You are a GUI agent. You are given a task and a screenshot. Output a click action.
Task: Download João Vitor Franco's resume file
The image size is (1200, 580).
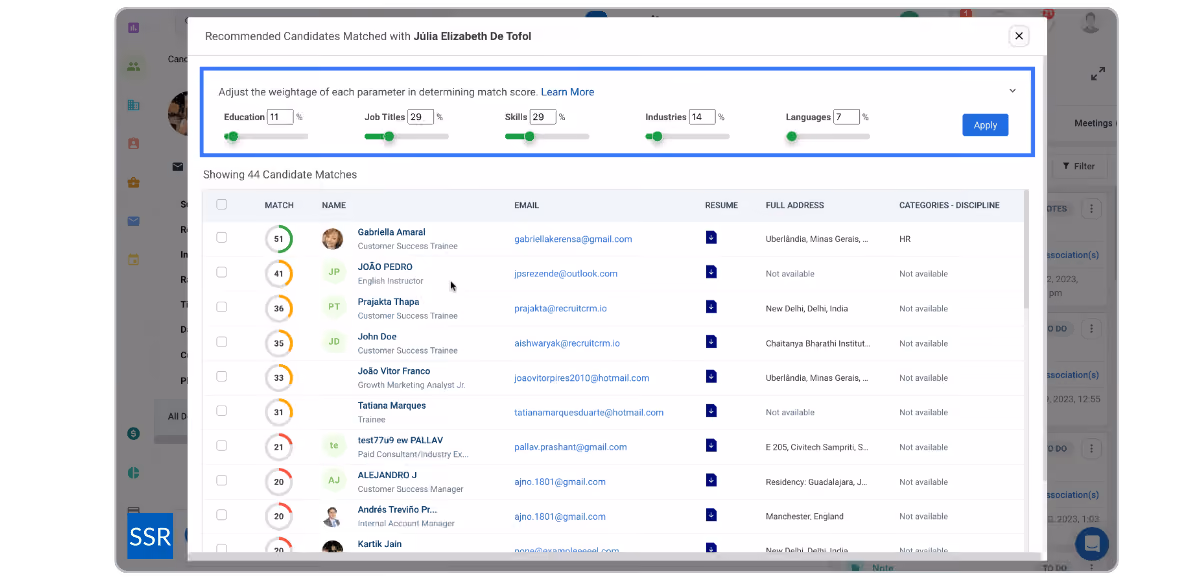point(711,377)
